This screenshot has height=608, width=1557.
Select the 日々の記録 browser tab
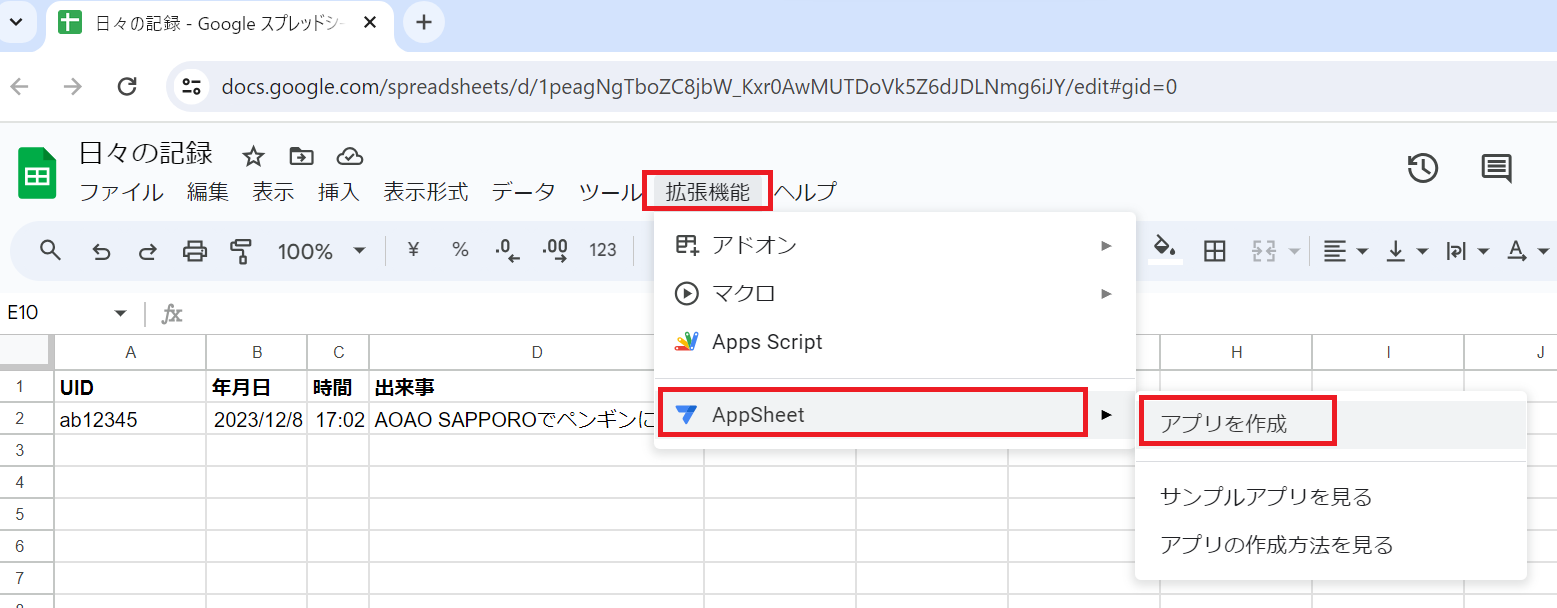[219, 22]
